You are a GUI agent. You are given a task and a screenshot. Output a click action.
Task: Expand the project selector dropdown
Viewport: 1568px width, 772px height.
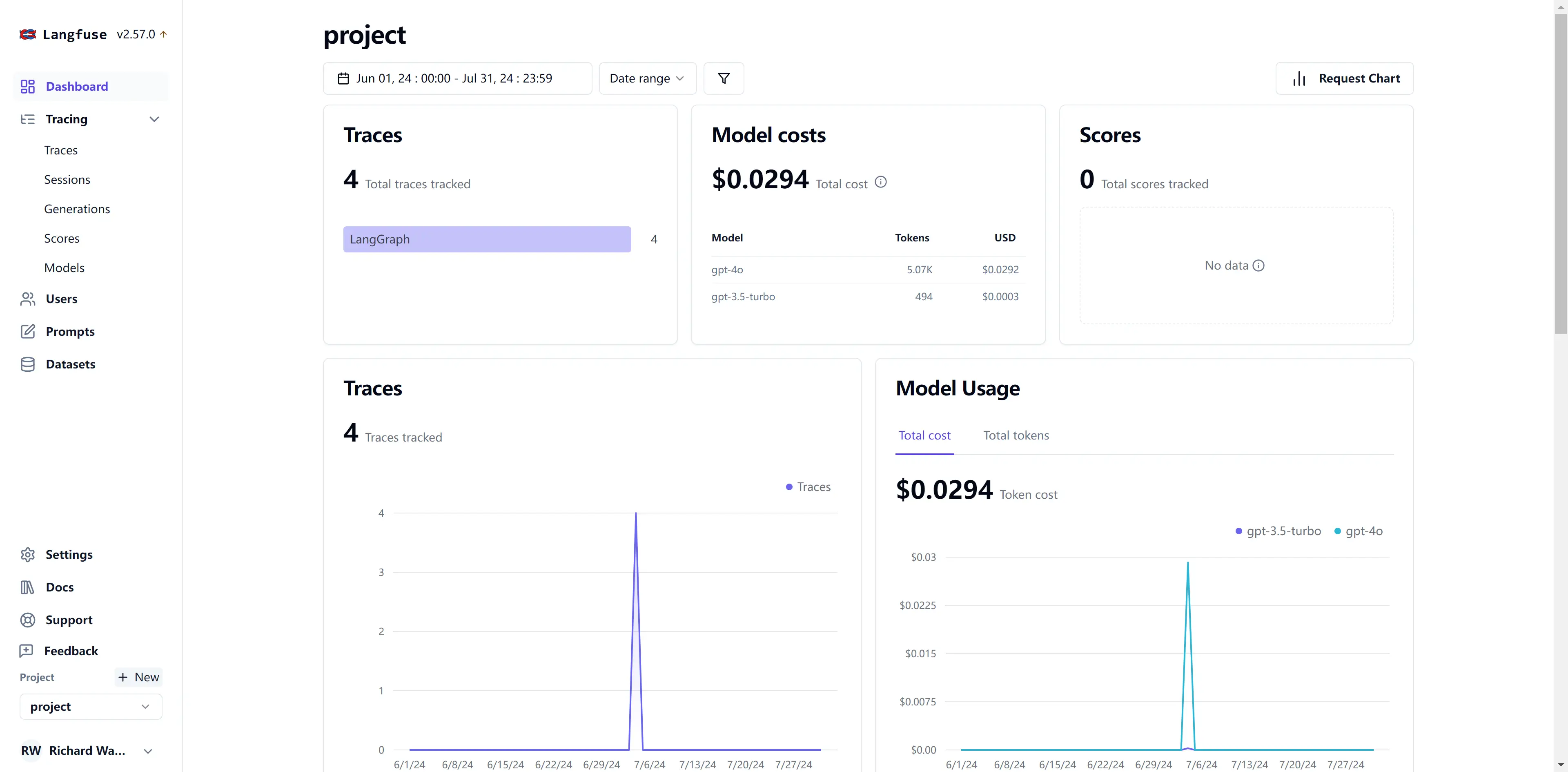coord(89,706)
